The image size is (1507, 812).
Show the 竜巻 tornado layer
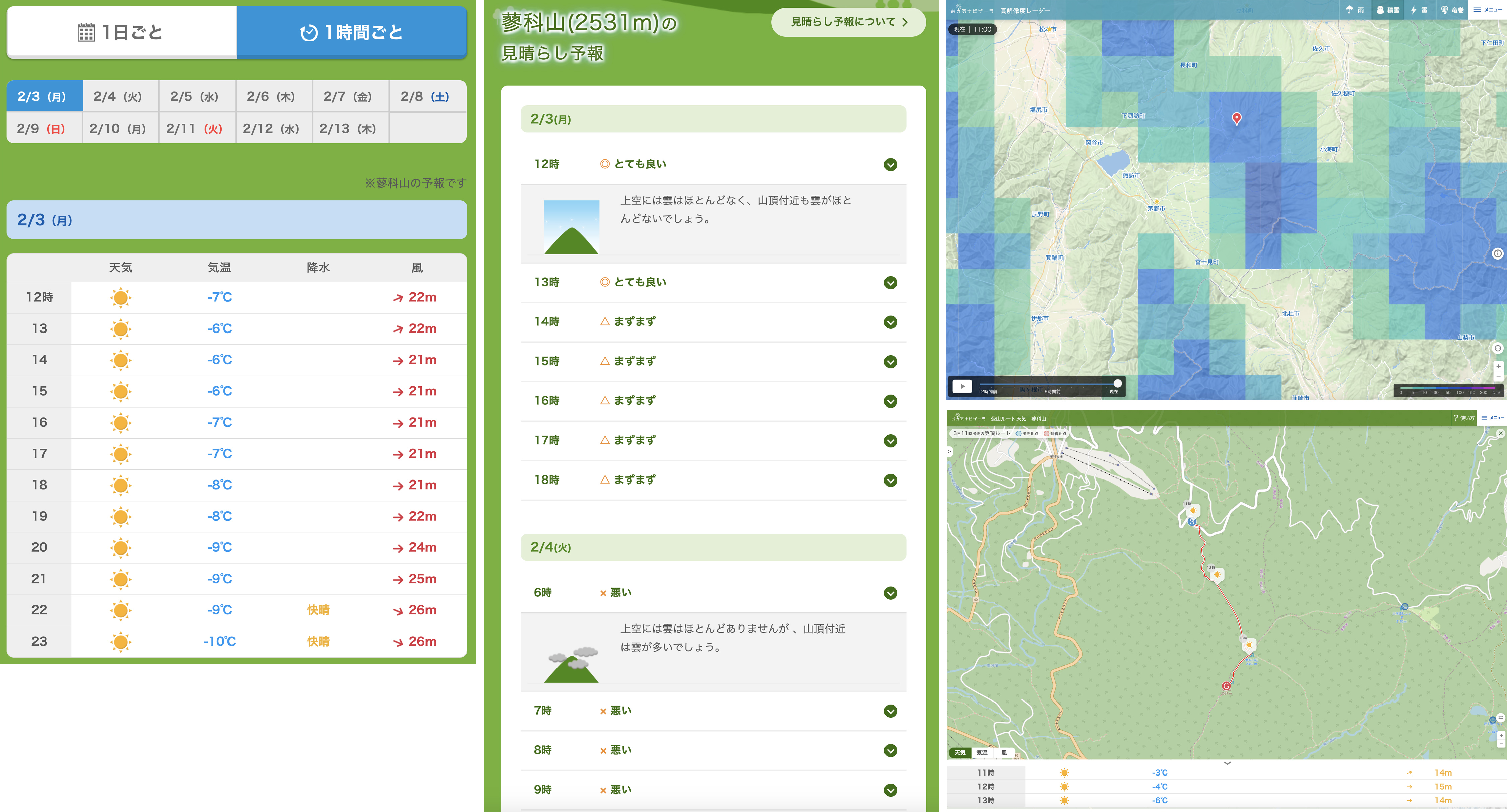click(x=1451, y=10)
